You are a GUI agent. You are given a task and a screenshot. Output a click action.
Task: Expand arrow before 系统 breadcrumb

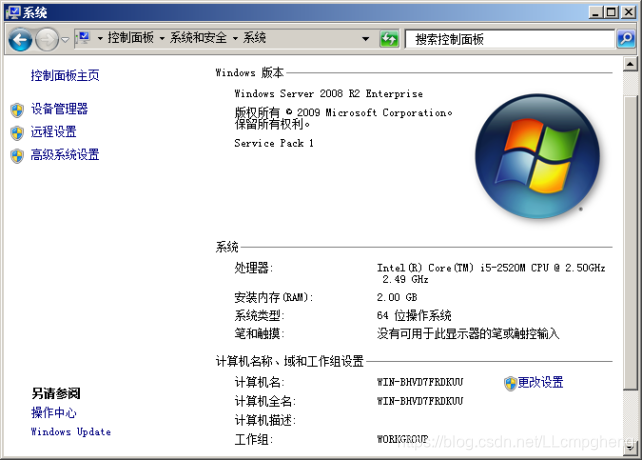pos(235,39)
